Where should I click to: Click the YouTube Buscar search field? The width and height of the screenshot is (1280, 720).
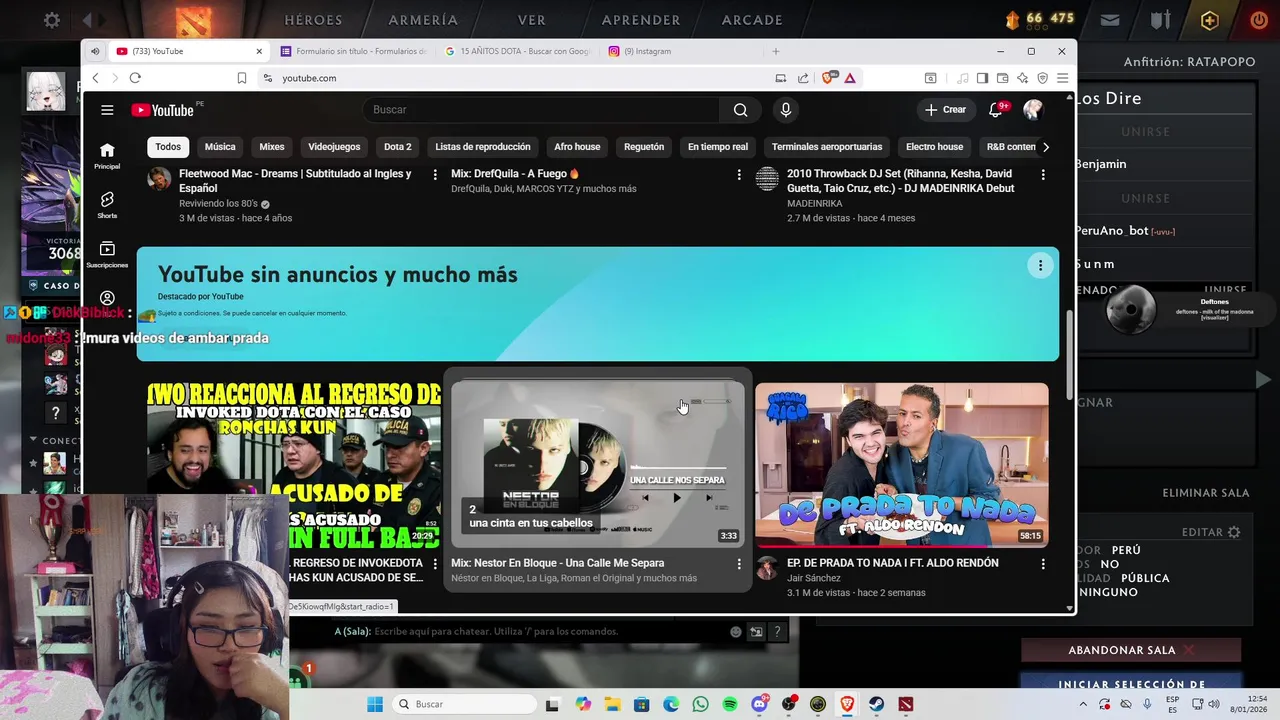coord(541,110)
